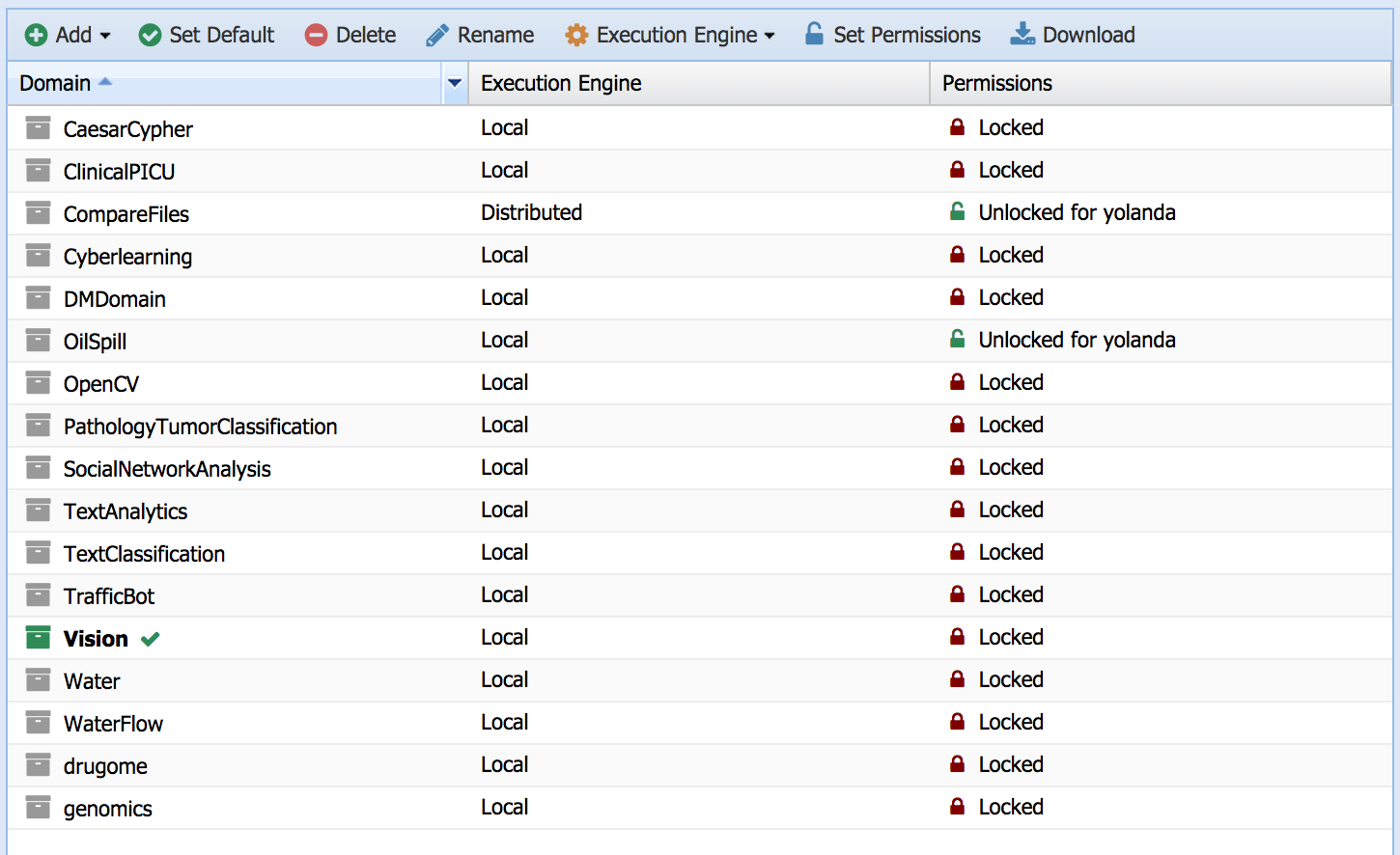Expand the Execution Engine toolbar dropdown
This screenshot has width=1400, height=855.
pyautogui.click(x=770, y=36)
